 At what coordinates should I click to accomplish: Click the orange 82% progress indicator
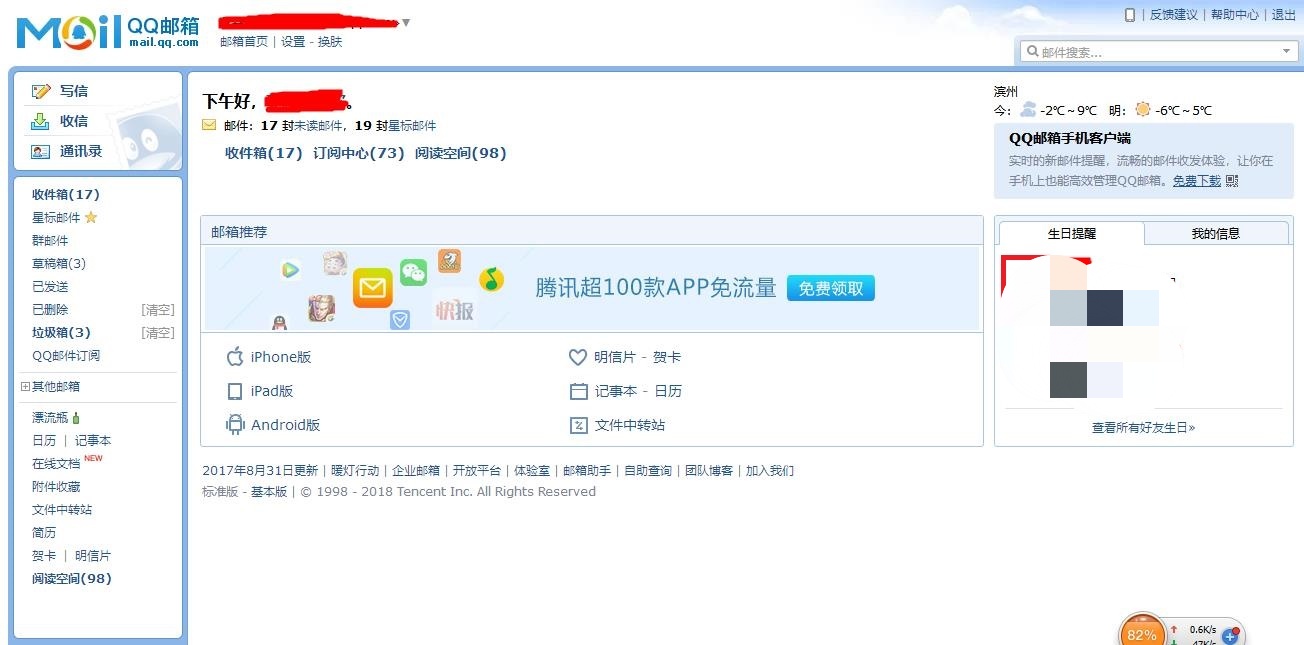pos(1143,632)
